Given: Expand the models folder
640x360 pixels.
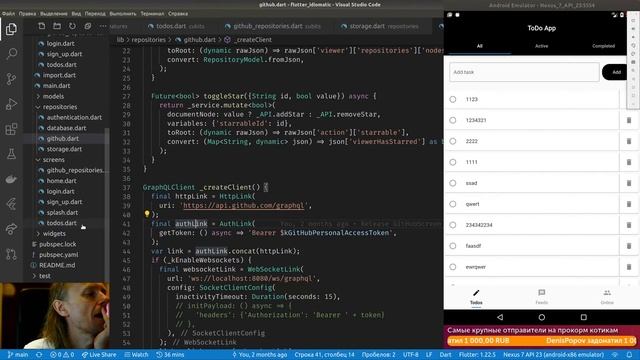Looking at the screenshot, I should click(53, 96).
